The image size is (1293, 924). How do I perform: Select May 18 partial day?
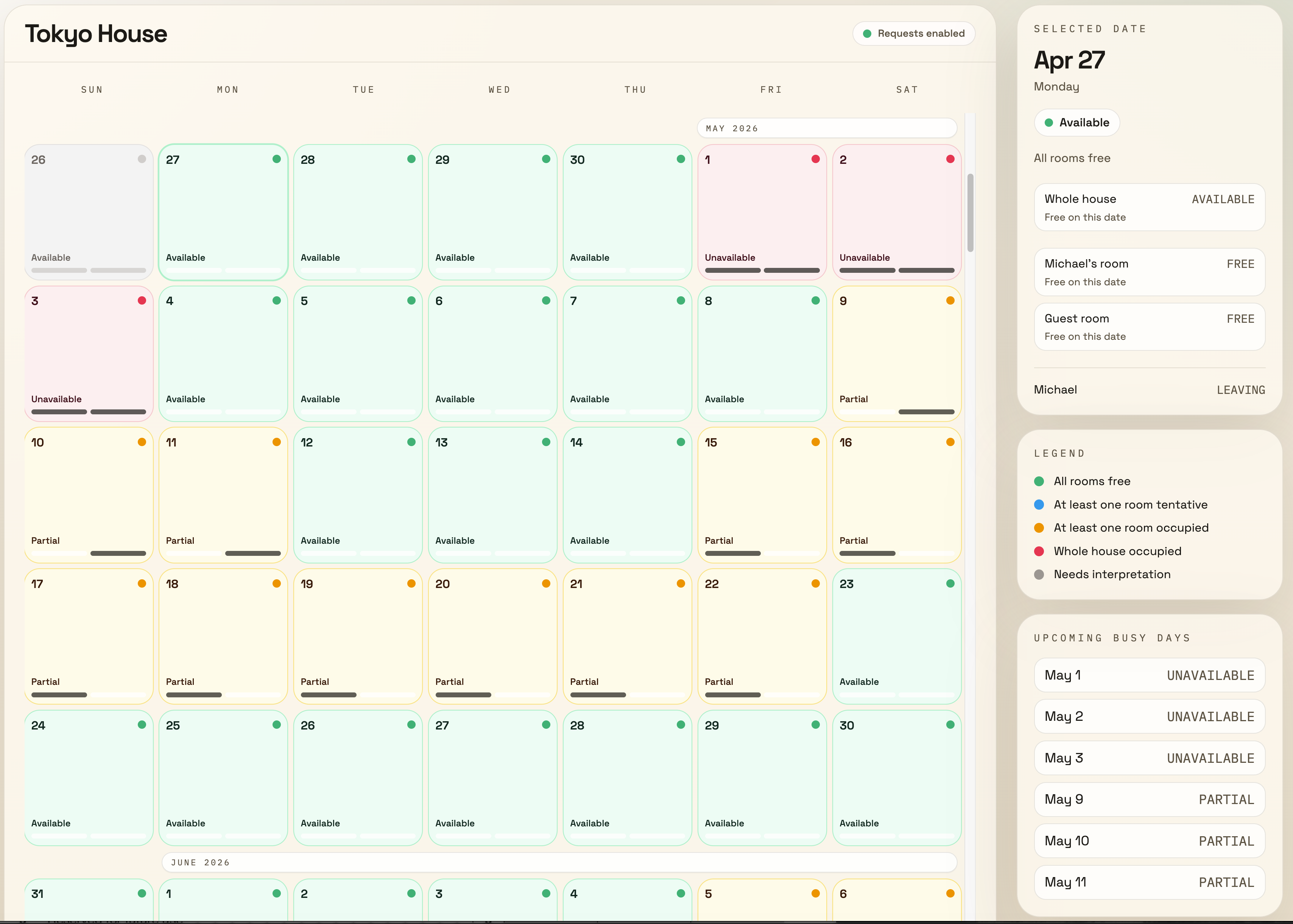click(x=223, y=636)
